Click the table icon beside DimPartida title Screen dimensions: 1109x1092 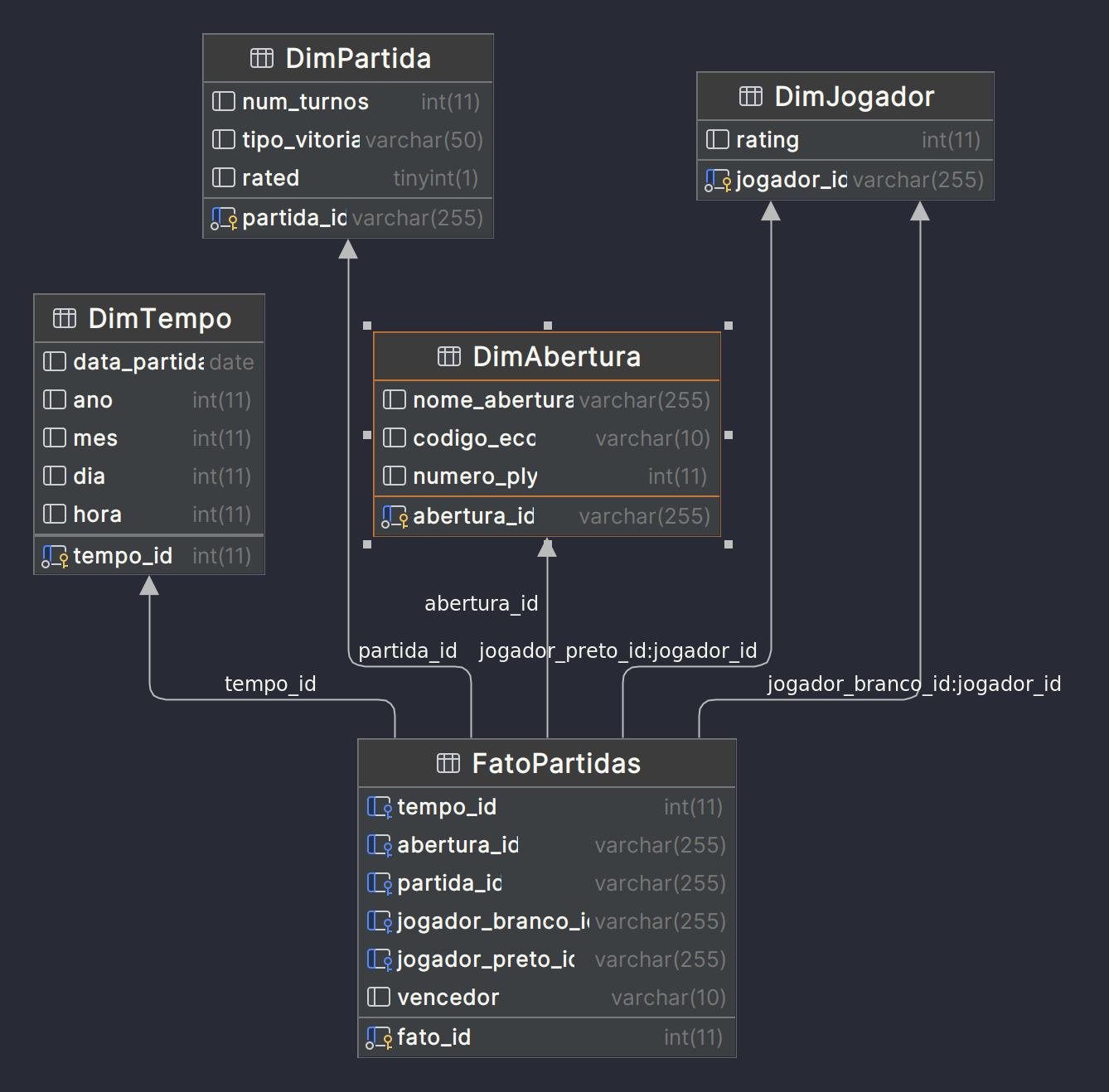click(262, 58)
